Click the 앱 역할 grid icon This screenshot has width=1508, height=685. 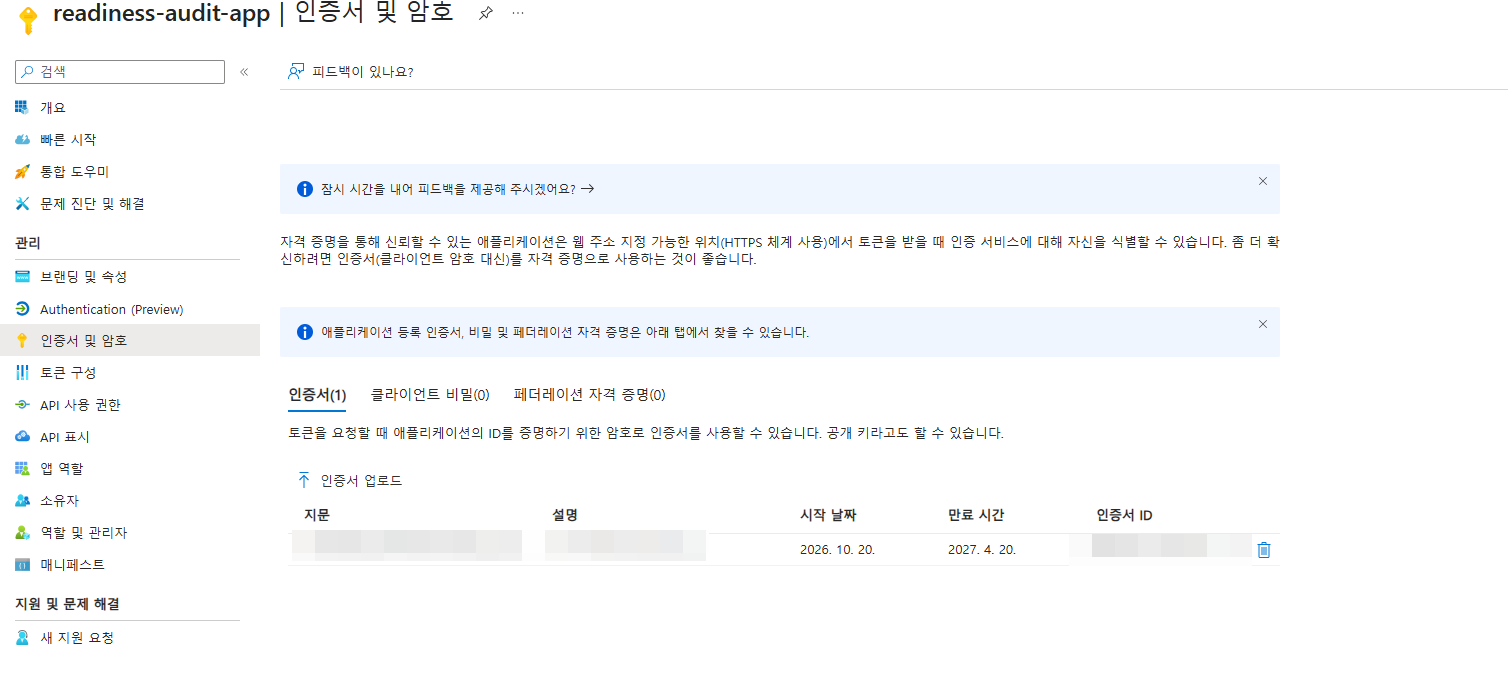pyautogui.click(x=22, y=468)
